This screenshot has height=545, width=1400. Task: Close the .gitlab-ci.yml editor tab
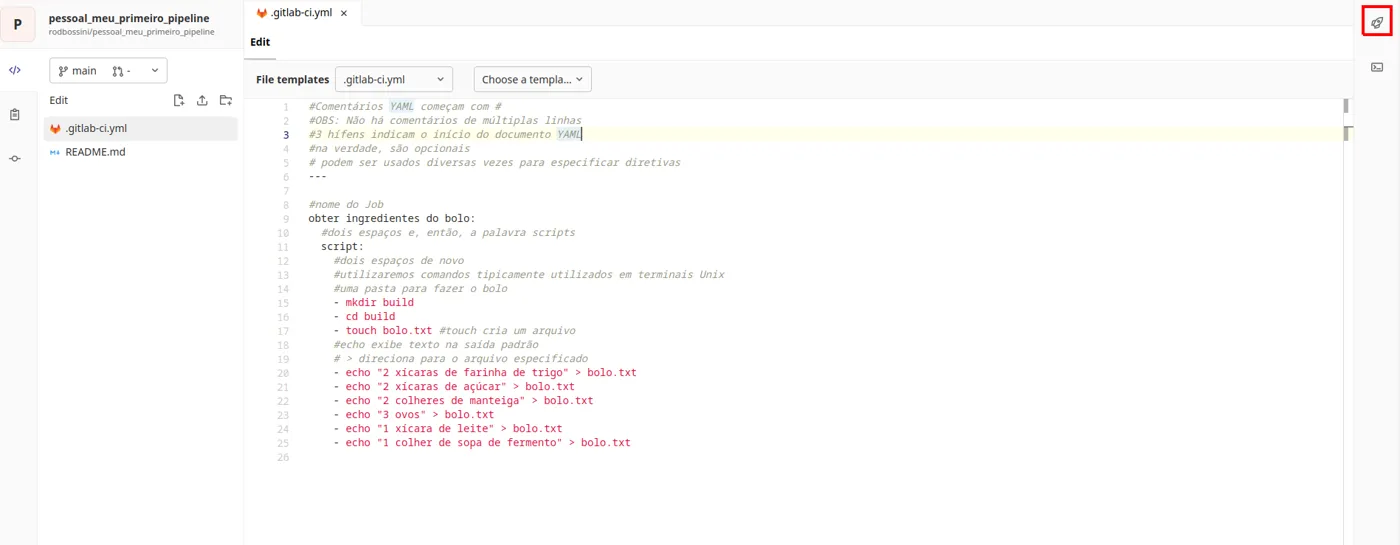344,13
